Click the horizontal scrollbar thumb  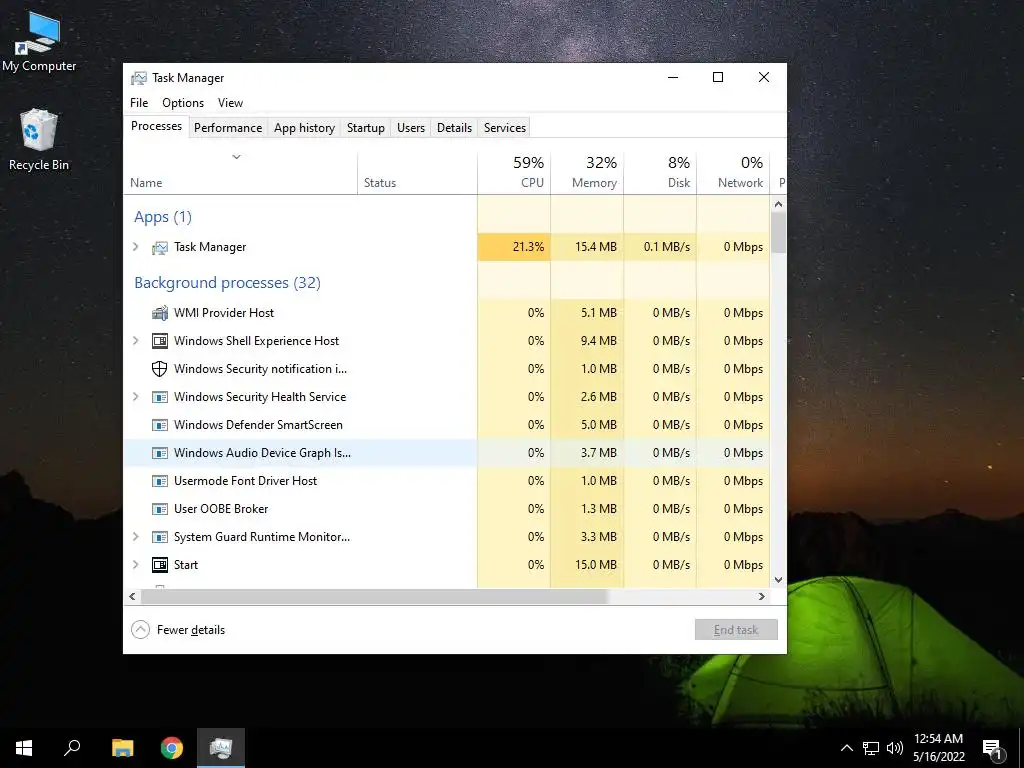(x=374, y=596)
